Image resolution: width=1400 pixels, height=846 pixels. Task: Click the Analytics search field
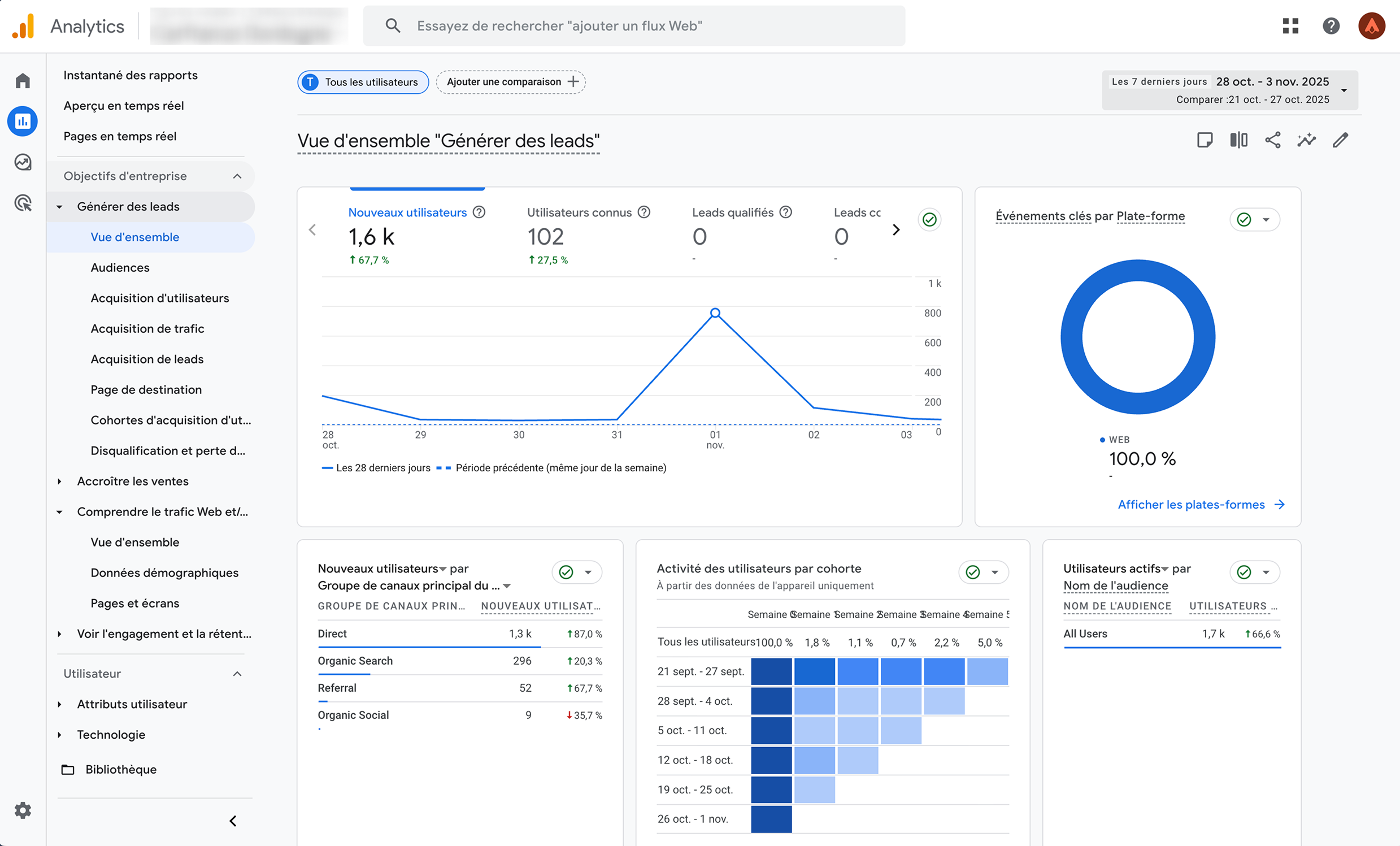[x=633, y=25]
